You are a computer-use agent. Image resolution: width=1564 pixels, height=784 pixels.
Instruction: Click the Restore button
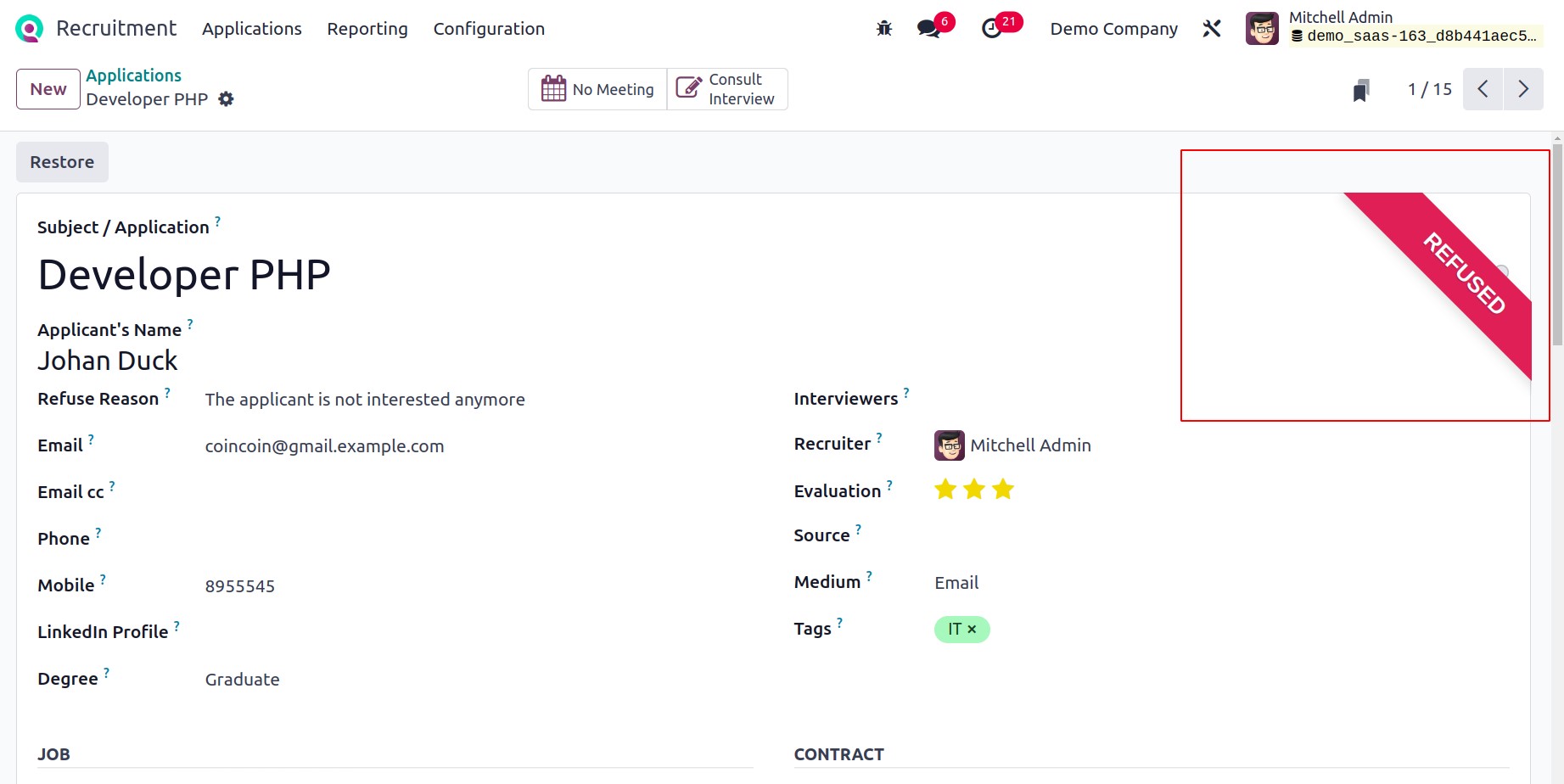click(x=62, y=162)
